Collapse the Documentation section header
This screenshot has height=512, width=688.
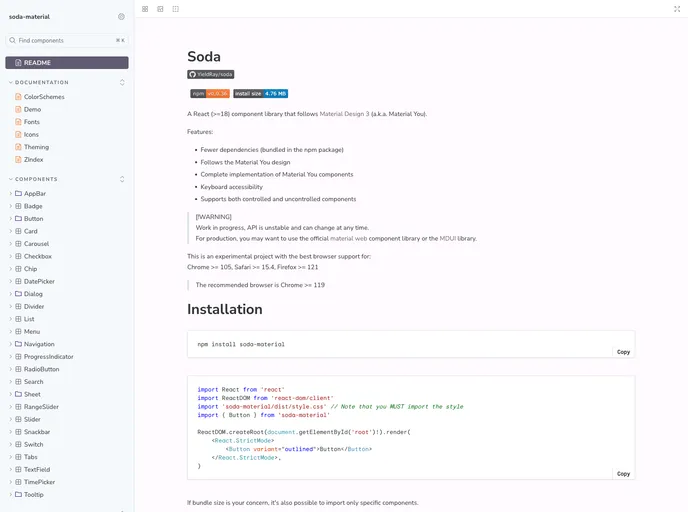point(42,82)
